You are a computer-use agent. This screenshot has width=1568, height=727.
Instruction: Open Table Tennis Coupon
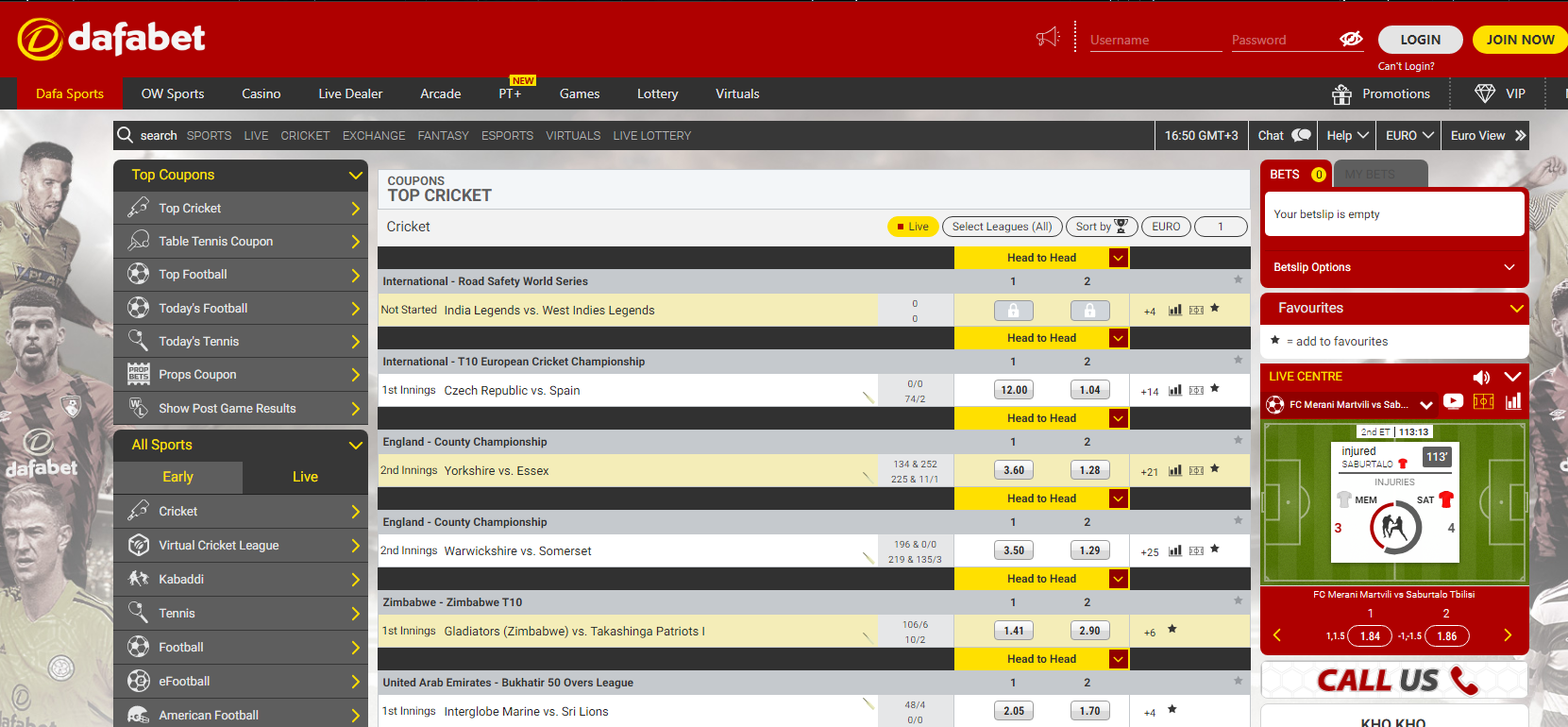pyautogui.click(x=241, y=242)
